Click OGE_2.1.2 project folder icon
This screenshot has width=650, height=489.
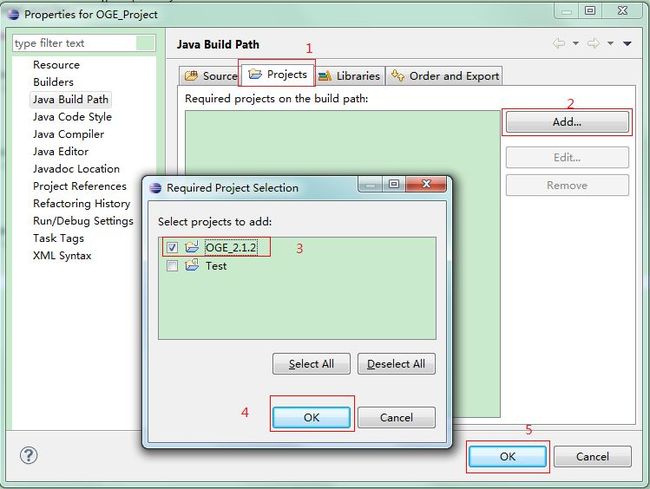(192, 247)
